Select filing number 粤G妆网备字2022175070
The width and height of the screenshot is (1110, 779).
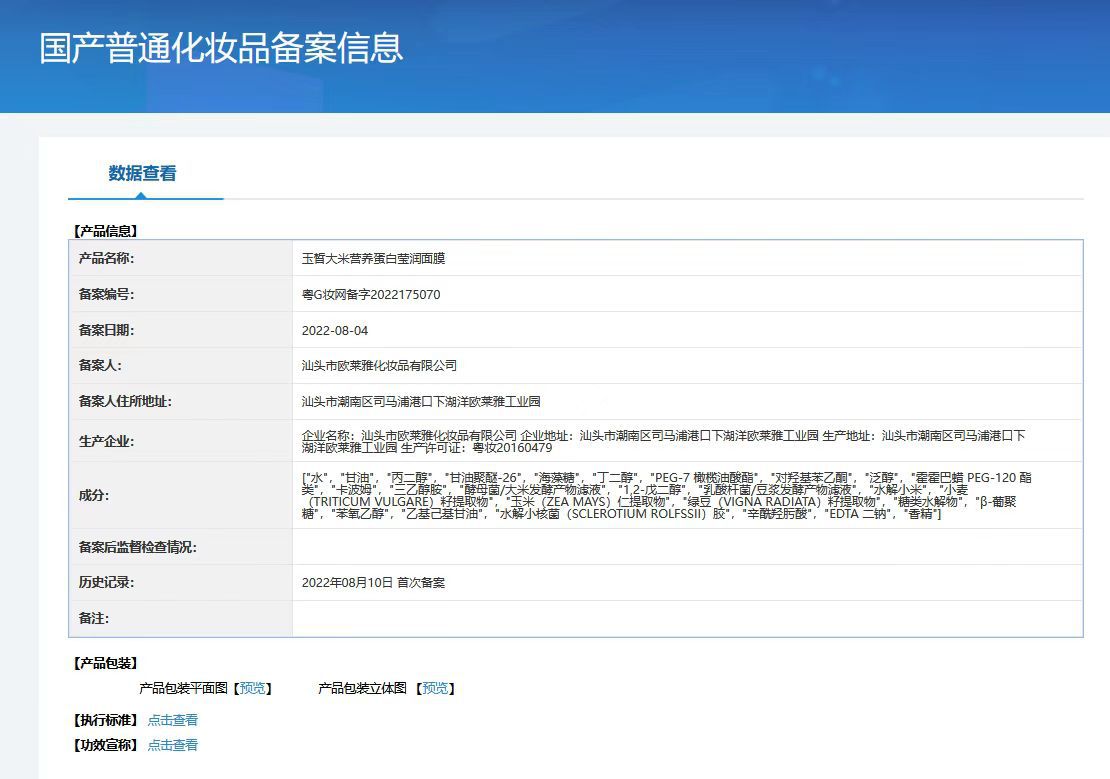371,295
